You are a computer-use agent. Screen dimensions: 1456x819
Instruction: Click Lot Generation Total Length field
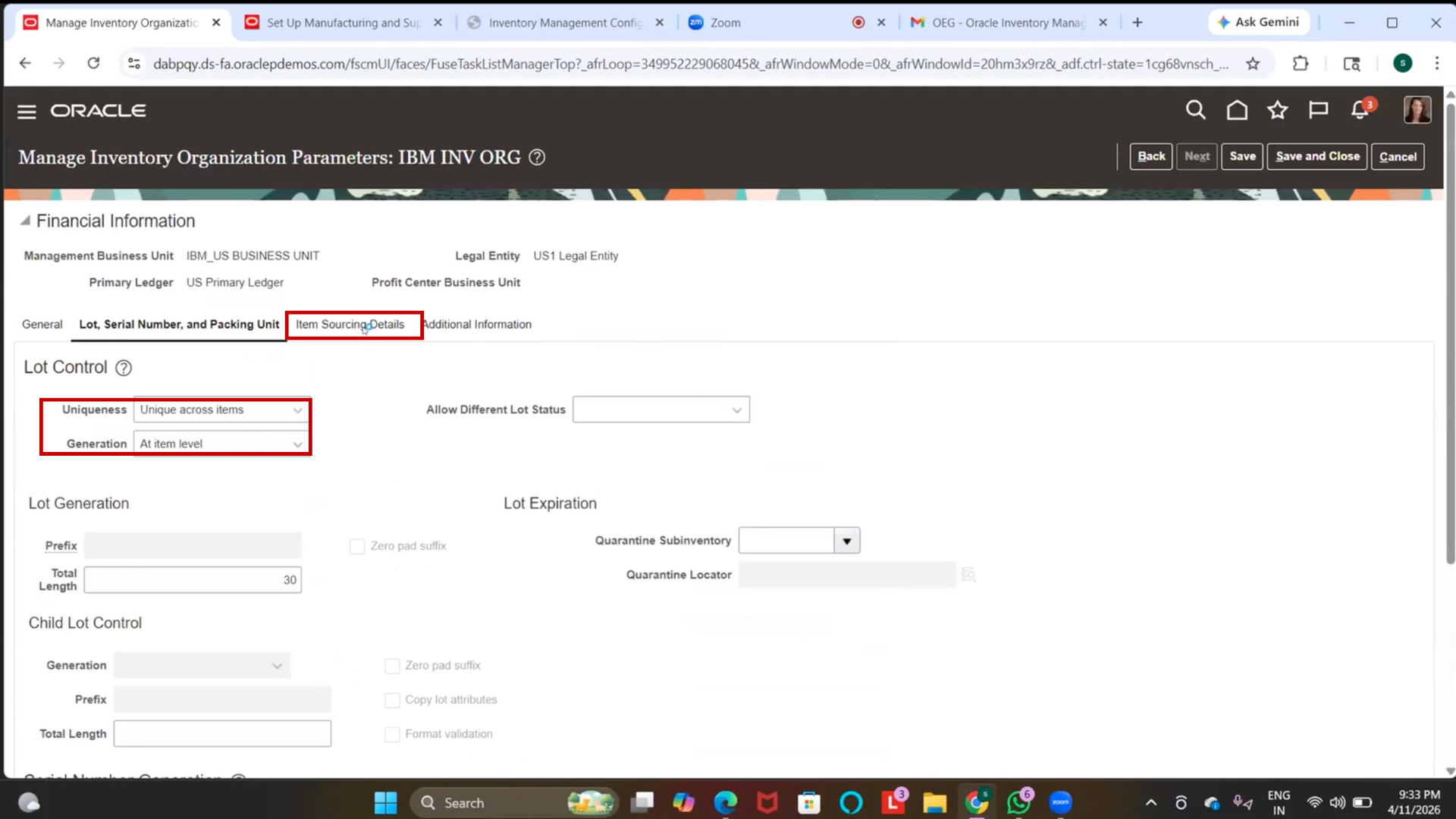point(193,580)
